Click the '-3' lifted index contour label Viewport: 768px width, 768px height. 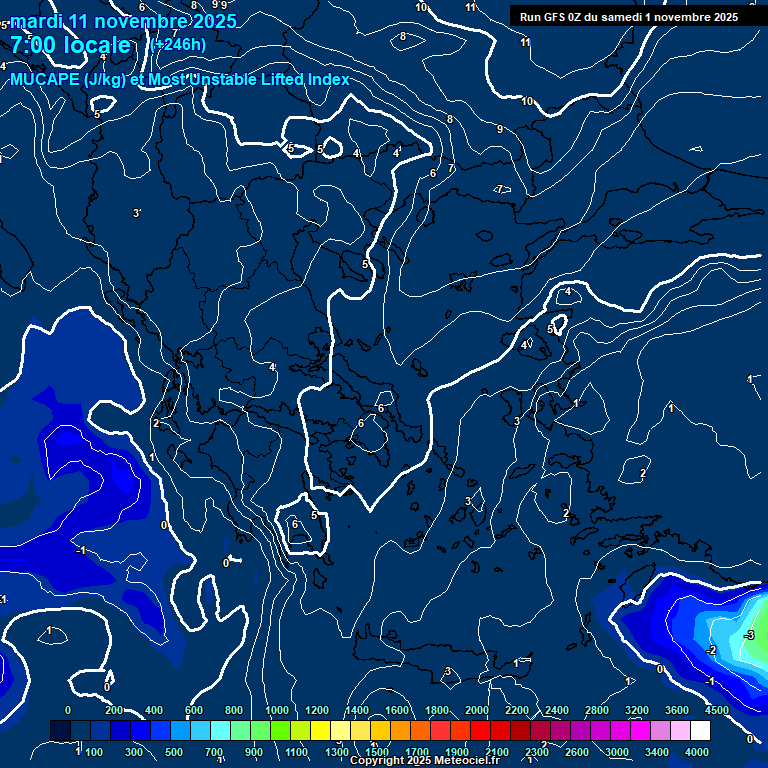tap(749, 636)
